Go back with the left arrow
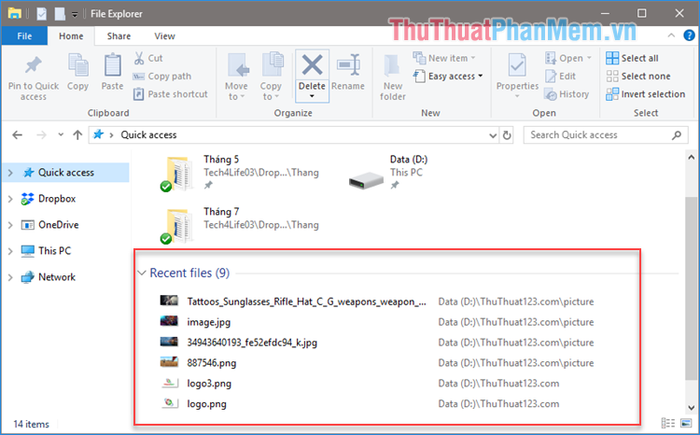This screenshot has height=435, width=700. (x=17, y=135)
